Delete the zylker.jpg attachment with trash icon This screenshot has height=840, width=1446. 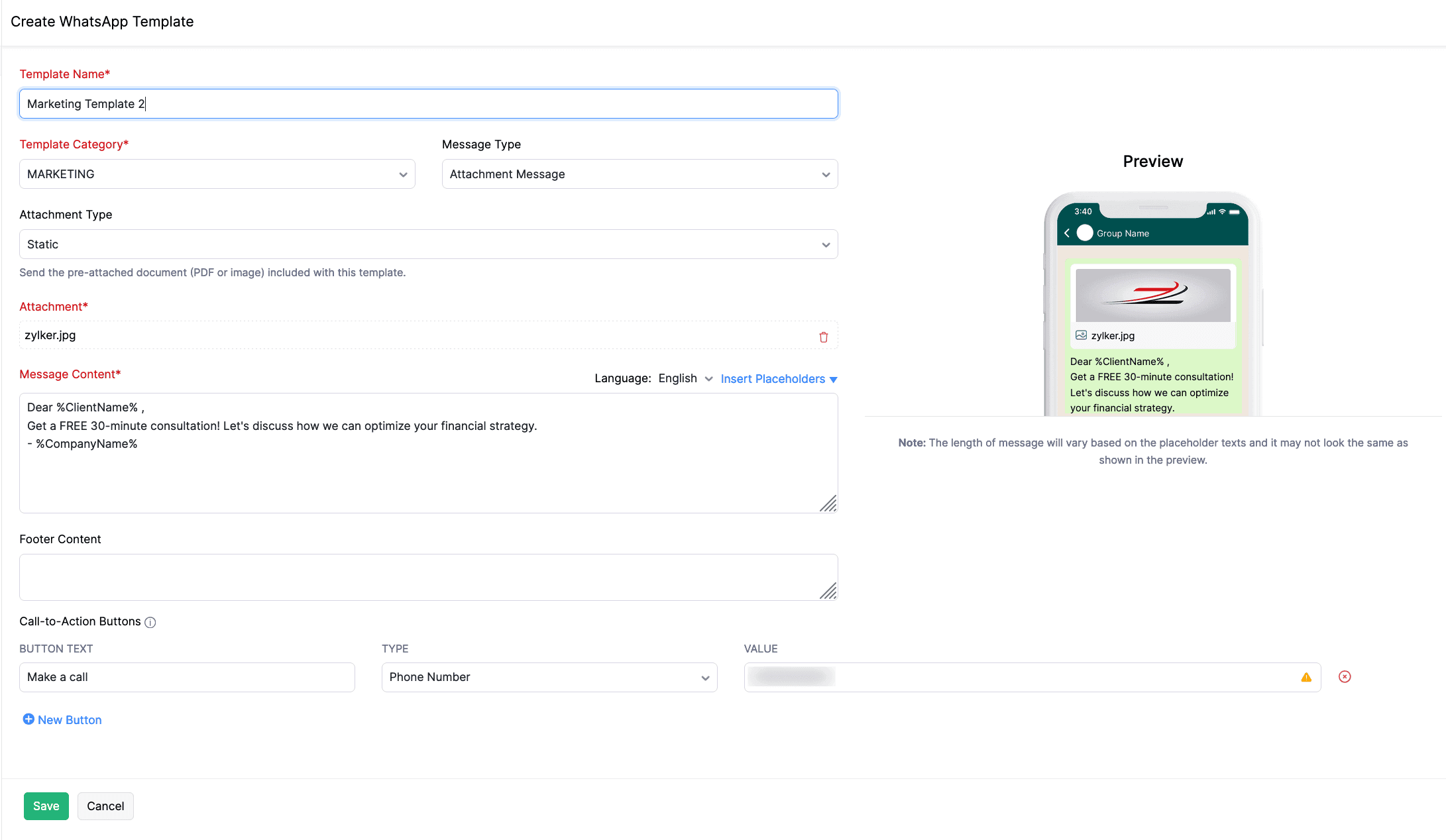823,337
